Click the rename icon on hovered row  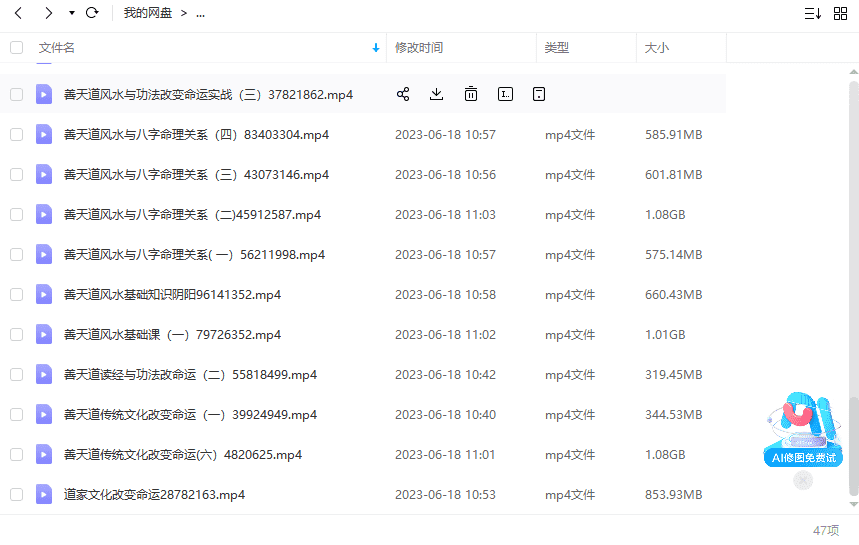(x=505, y=94)
